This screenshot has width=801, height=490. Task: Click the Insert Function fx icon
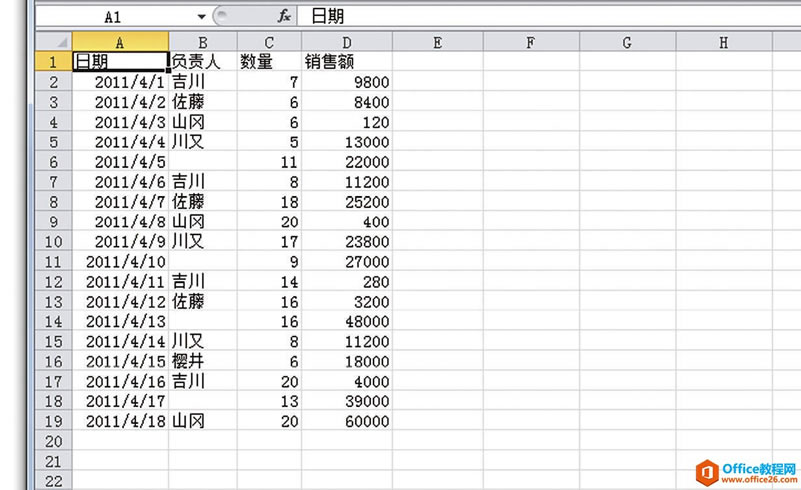tap(285, 16)
